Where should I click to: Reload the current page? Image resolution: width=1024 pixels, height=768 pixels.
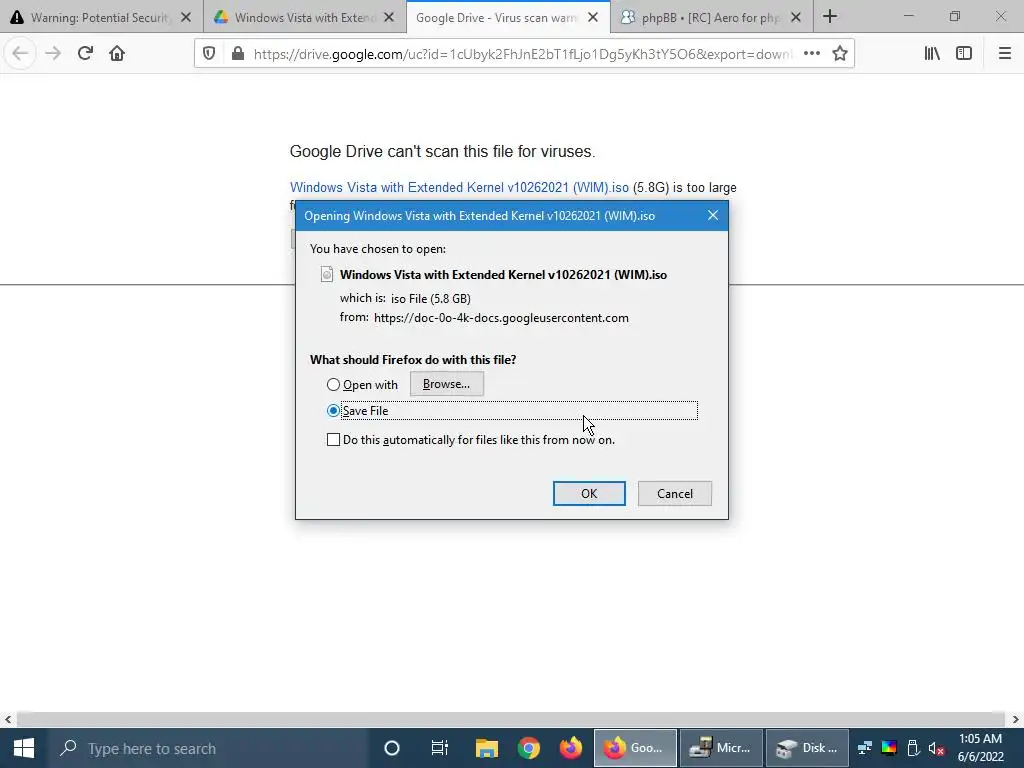point(85,54)
